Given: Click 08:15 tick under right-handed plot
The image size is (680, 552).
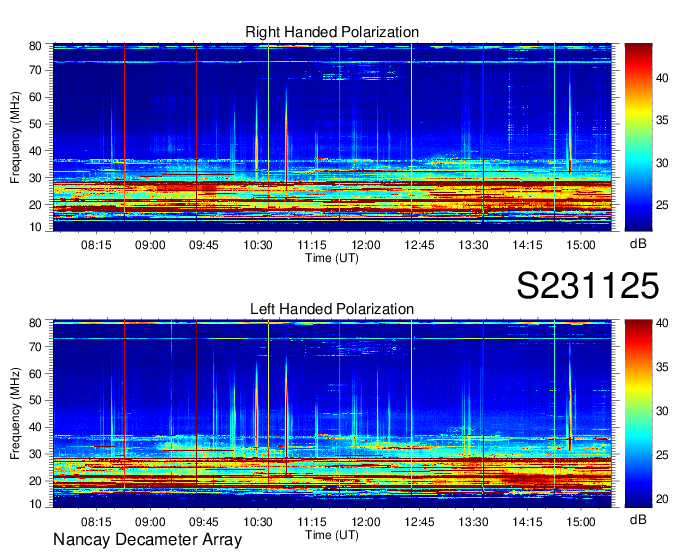Looking at the screenshot, I should [x=96, y=245].
